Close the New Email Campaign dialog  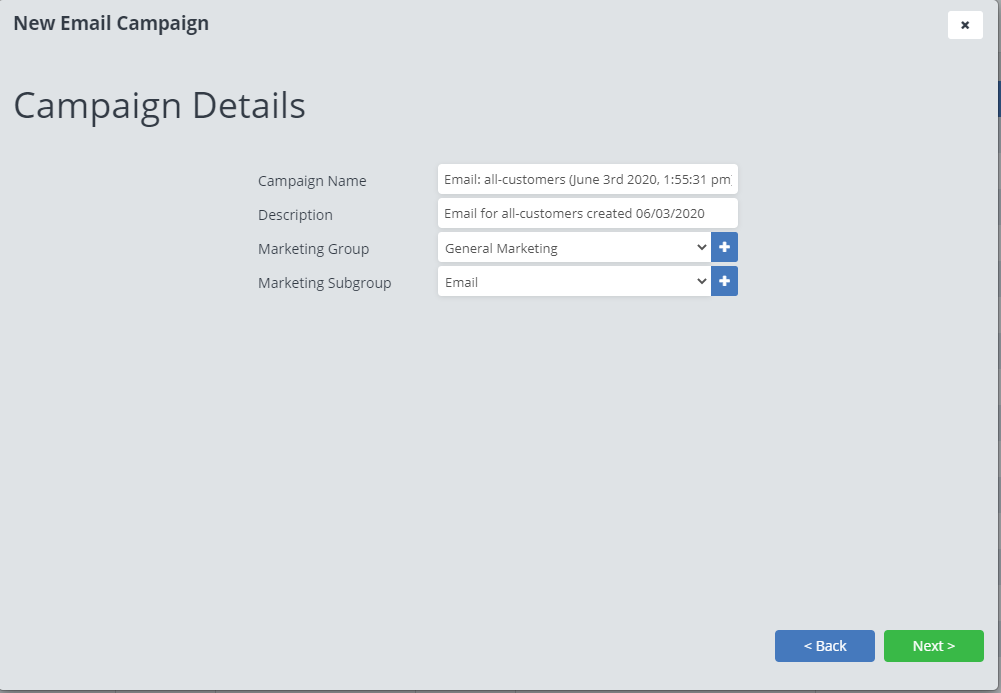click(x=965, y=26)
